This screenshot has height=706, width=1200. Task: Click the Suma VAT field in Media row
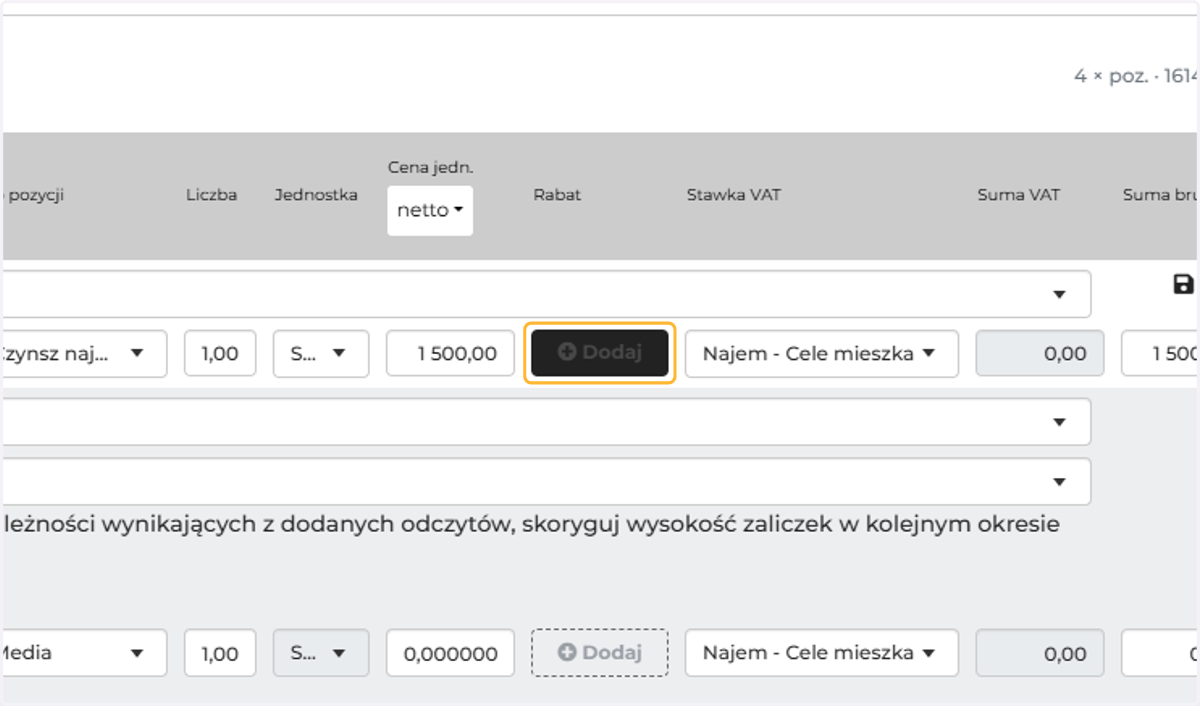tap(1040, 653)
